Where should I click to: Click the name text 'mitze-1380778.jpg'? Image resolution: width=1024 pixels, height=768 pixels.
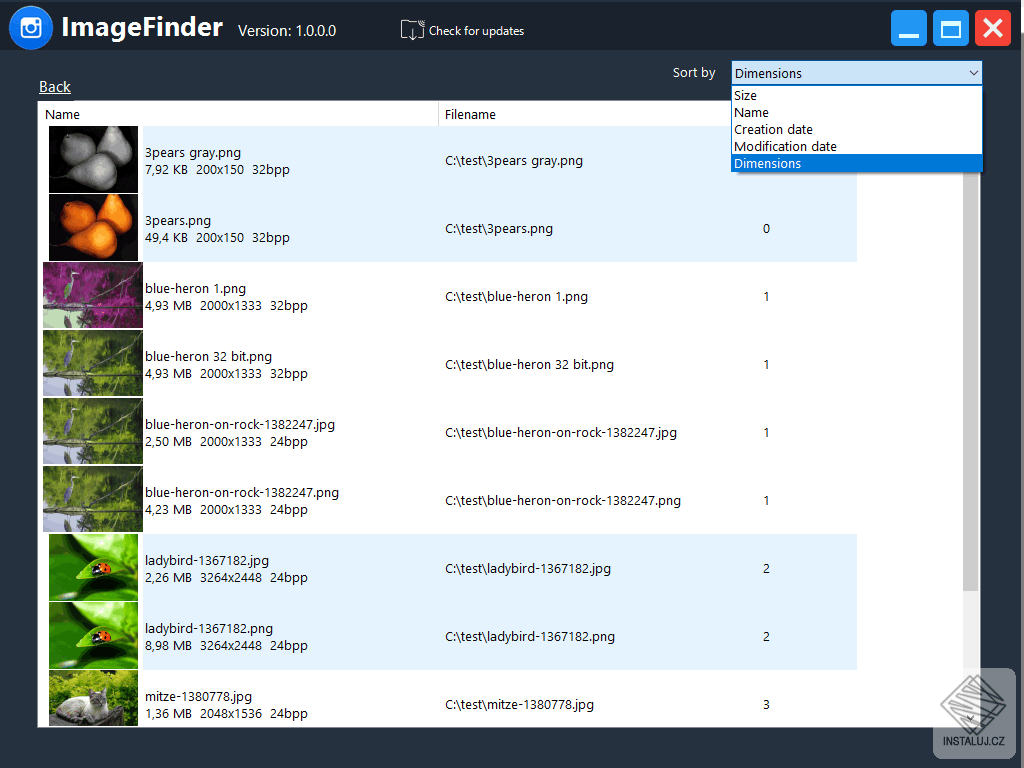coord(199,696)
